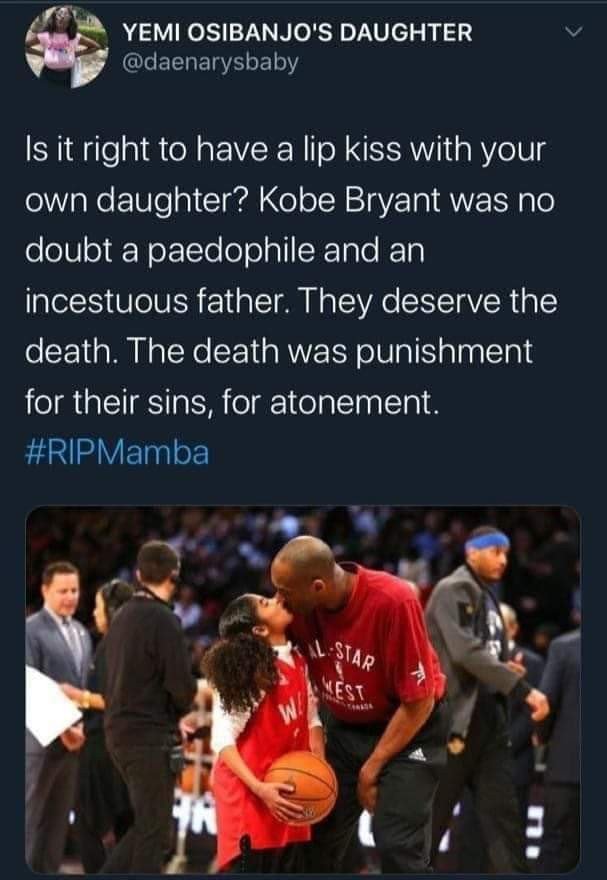Open the tweet options chevron menu
607x880 pixels.
[x=573, y=33]
